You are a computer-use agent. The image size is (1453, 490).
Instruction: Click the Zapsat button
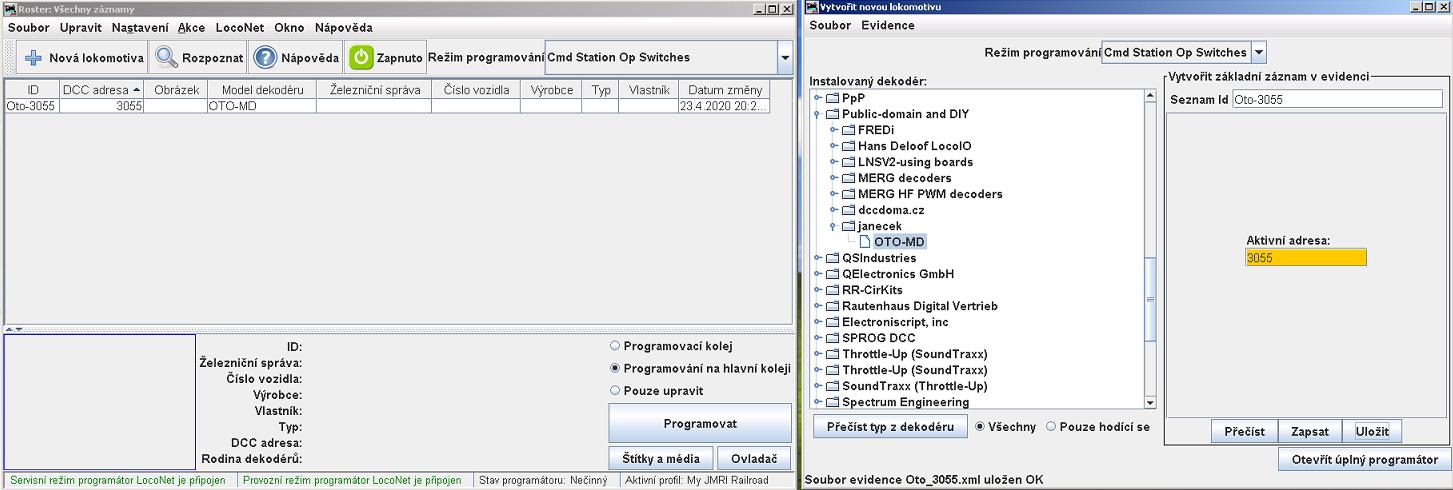coord(1310,431)
